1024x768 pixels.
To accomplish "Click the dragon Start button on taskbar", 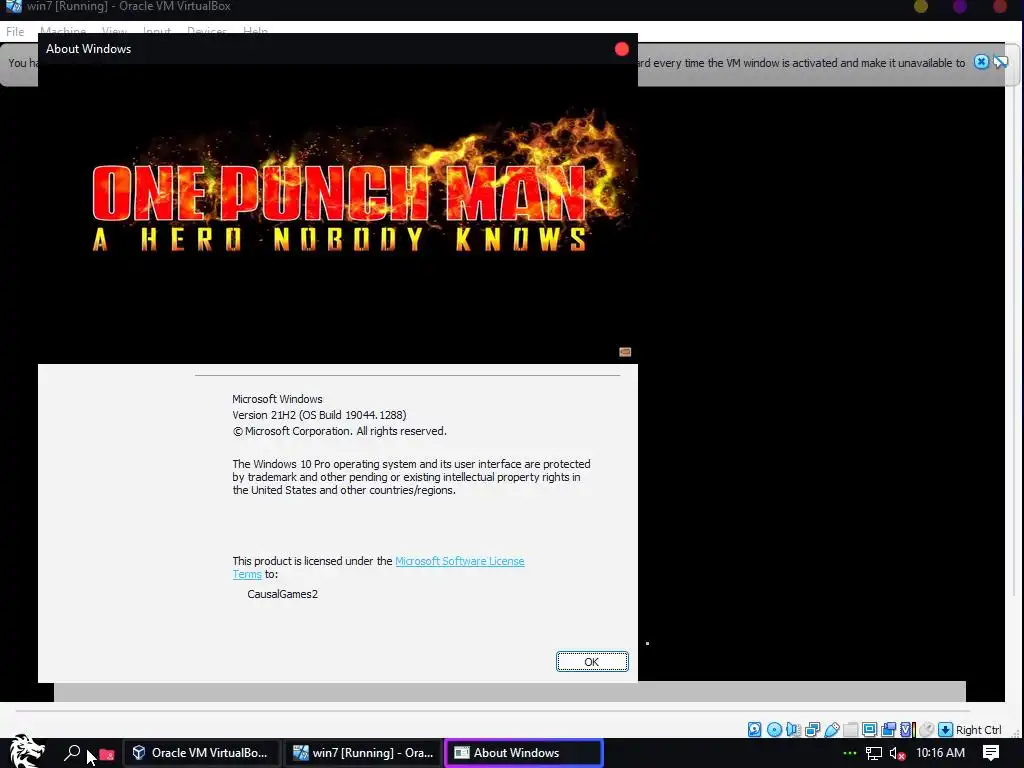I will click(26, 751).
